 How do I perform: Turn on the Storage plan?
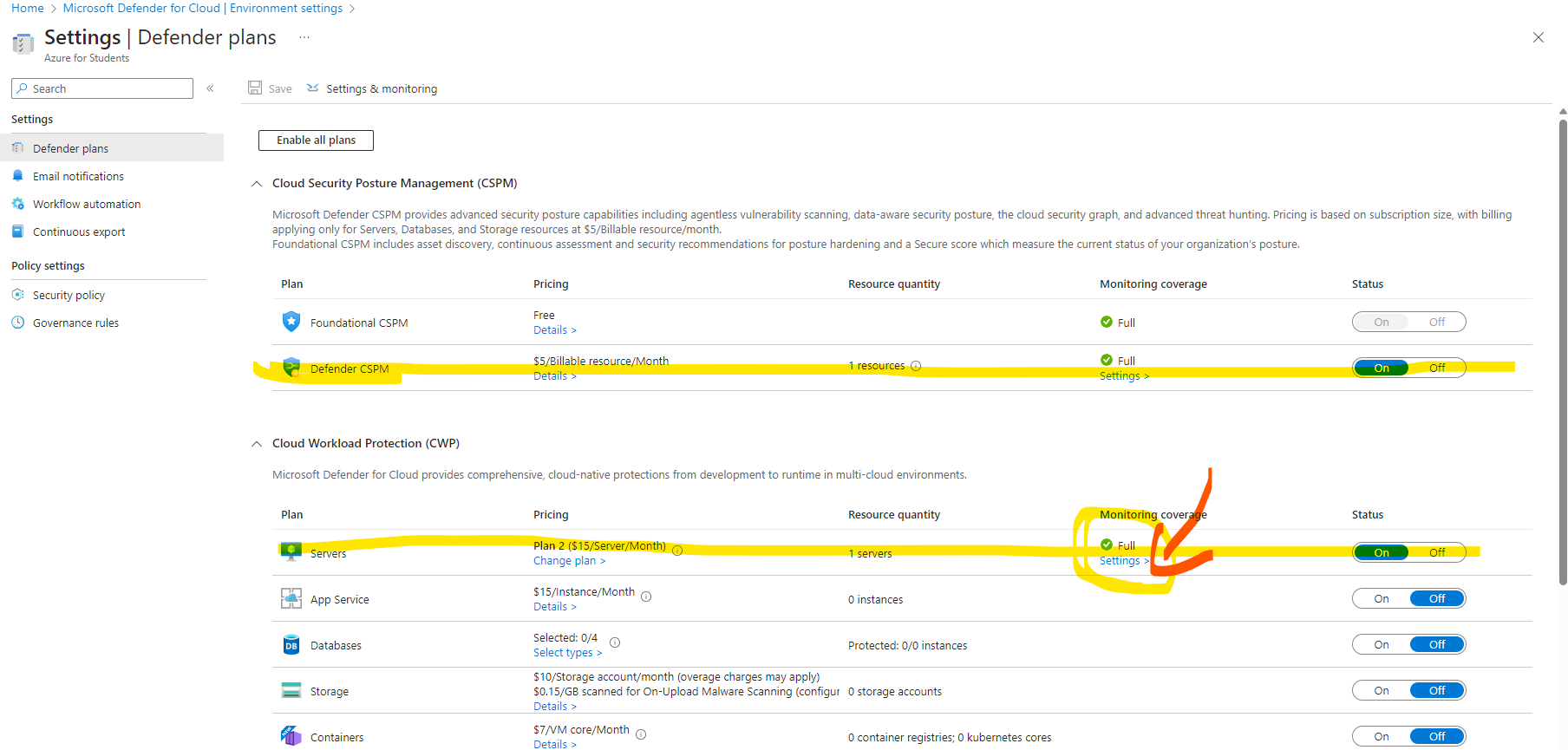(1381, 690)
